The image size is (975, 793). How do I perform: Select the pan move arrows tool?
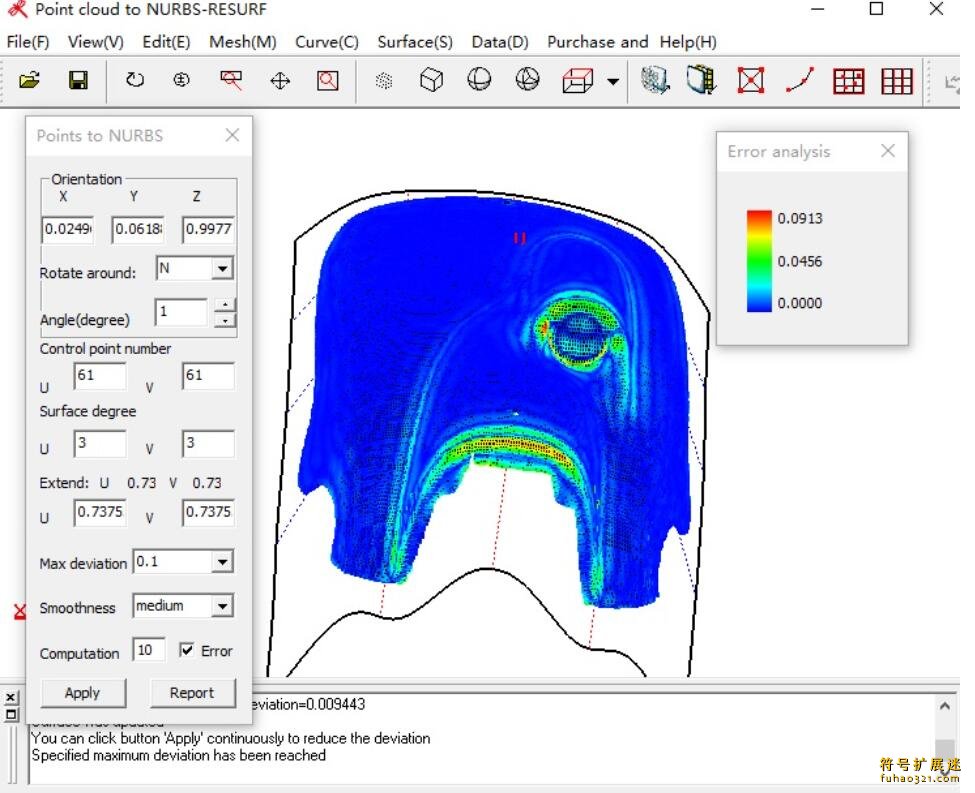click(280, 81)
